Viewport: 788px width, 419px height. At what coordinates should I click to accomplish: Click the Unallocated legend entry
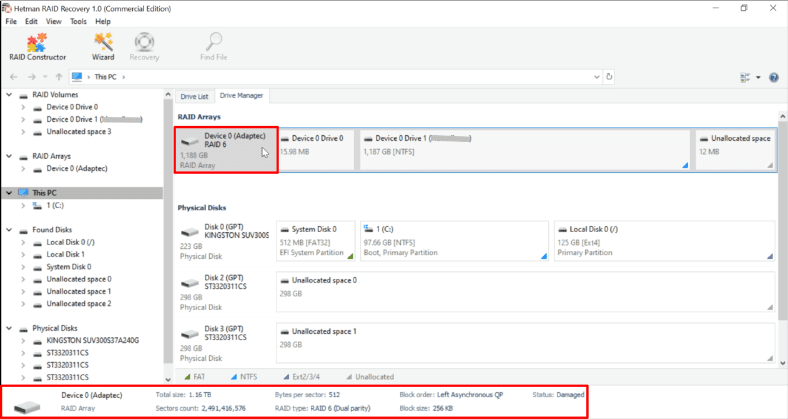coord(370,377)
